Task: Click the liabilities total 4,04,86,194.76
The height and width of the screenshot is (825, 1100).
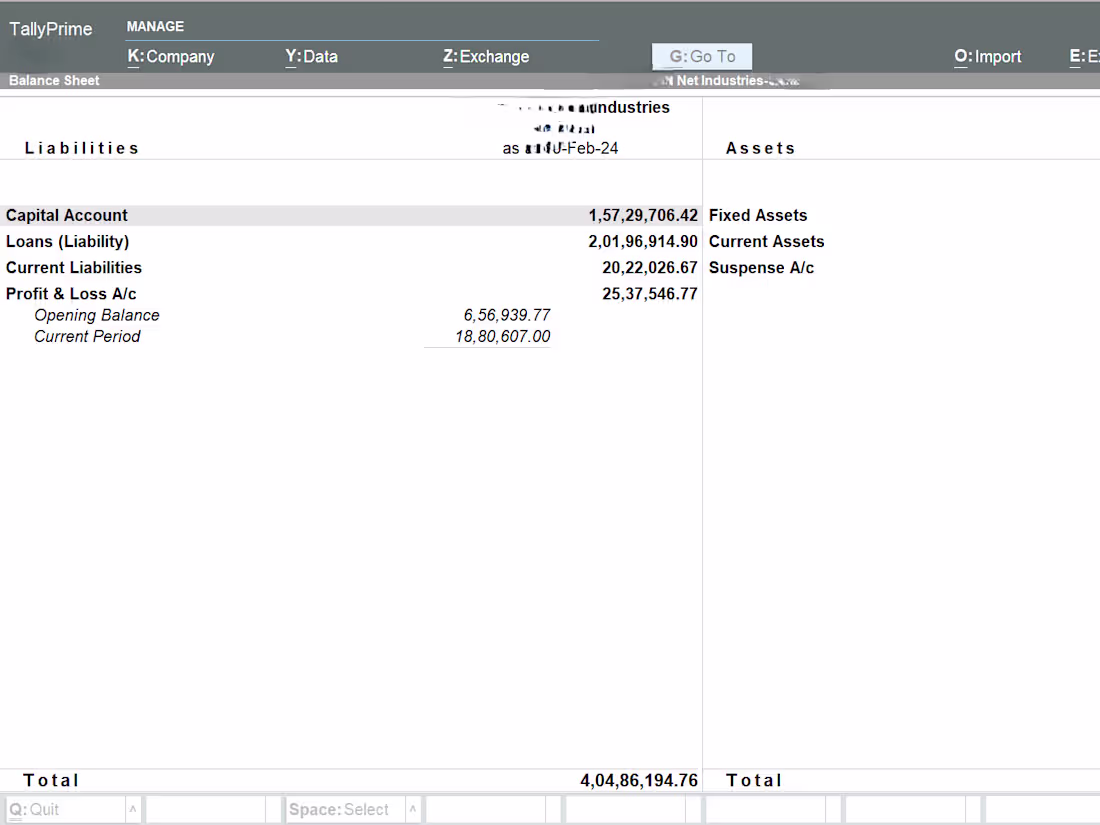Action: tap(639, 780)
